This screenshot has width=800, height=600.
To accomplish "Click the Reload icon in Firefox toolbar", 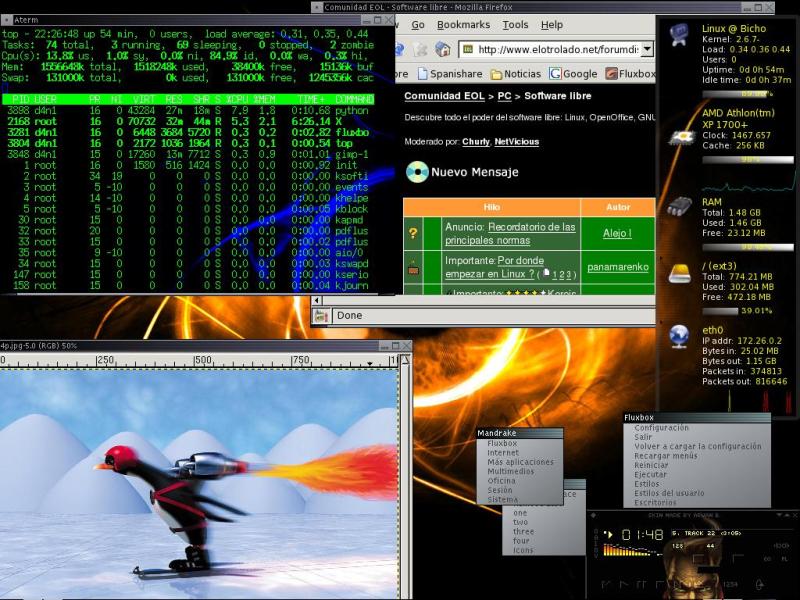I will pos(399,49).
